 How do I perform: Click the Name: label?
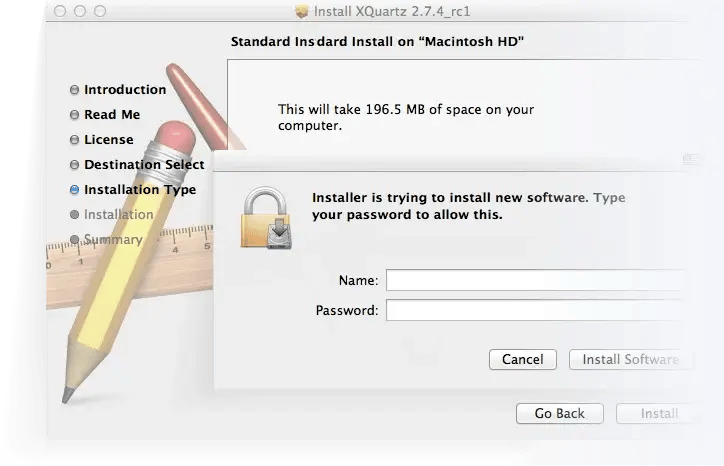coord(358,280)
